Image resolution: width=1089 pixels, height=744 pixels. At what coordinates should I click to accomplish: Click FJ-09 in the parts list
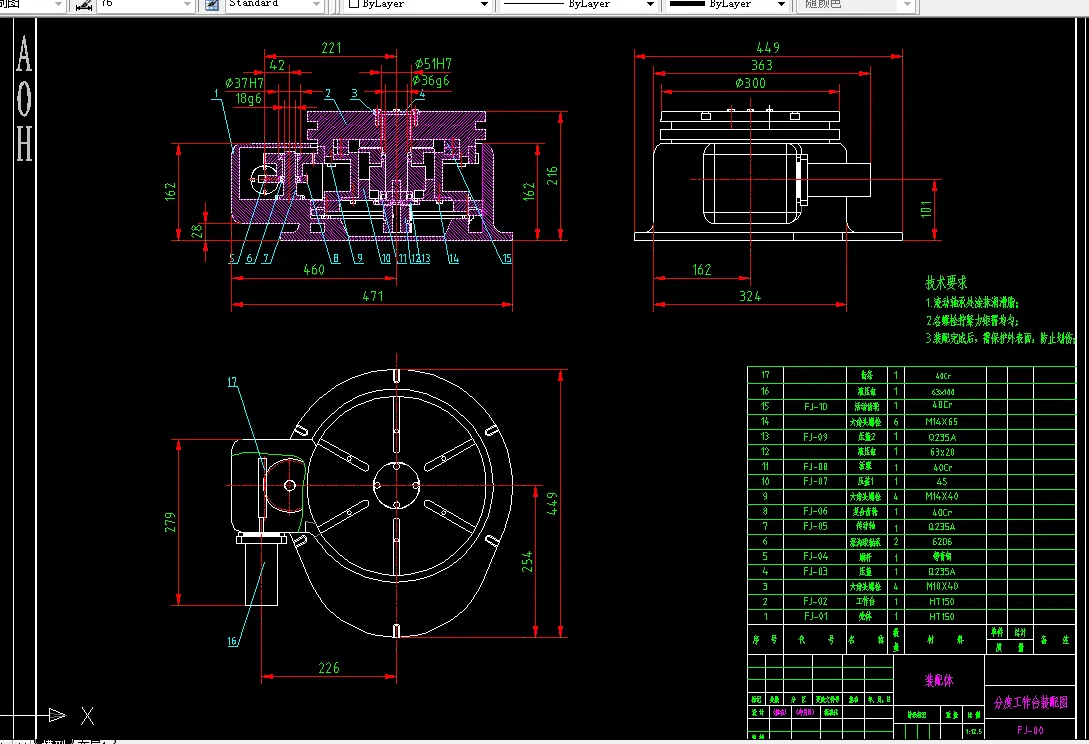click(815, 437)
